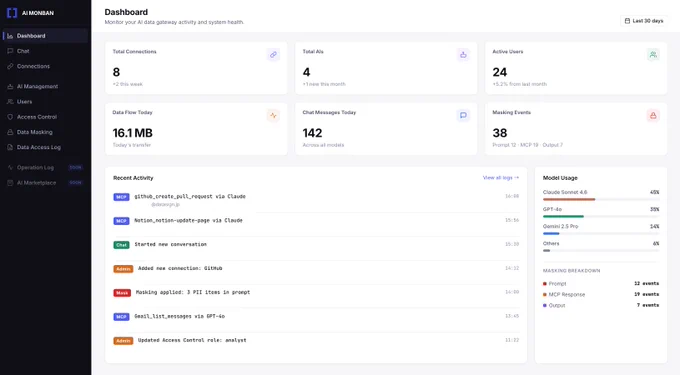Open the Access Control section
The width and height of the screenshot is (680, 375).
[x=45, y=117]
